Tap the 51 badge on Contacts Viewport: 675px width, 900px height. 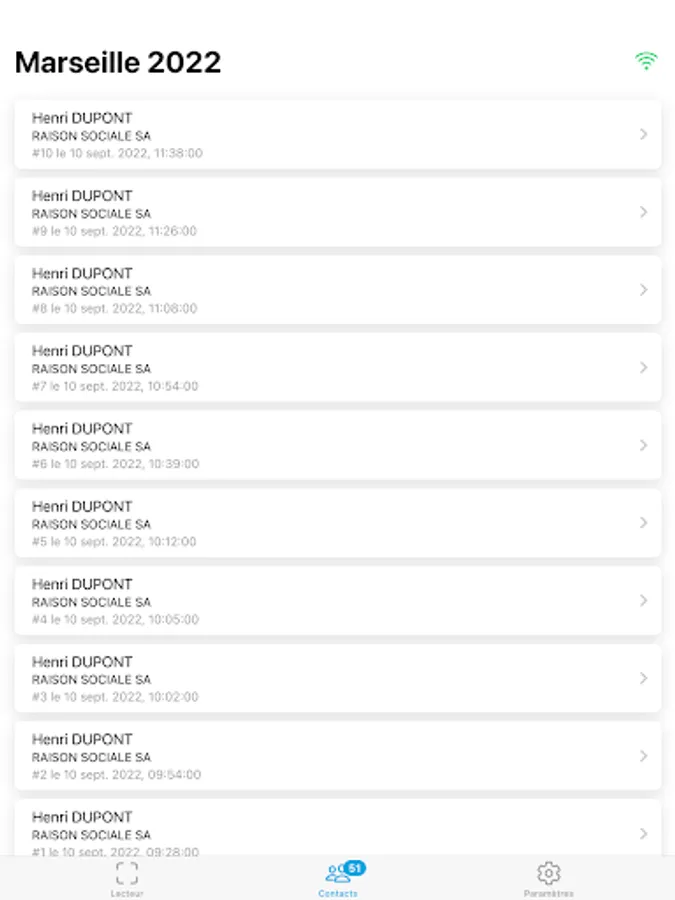pos(355,868)
